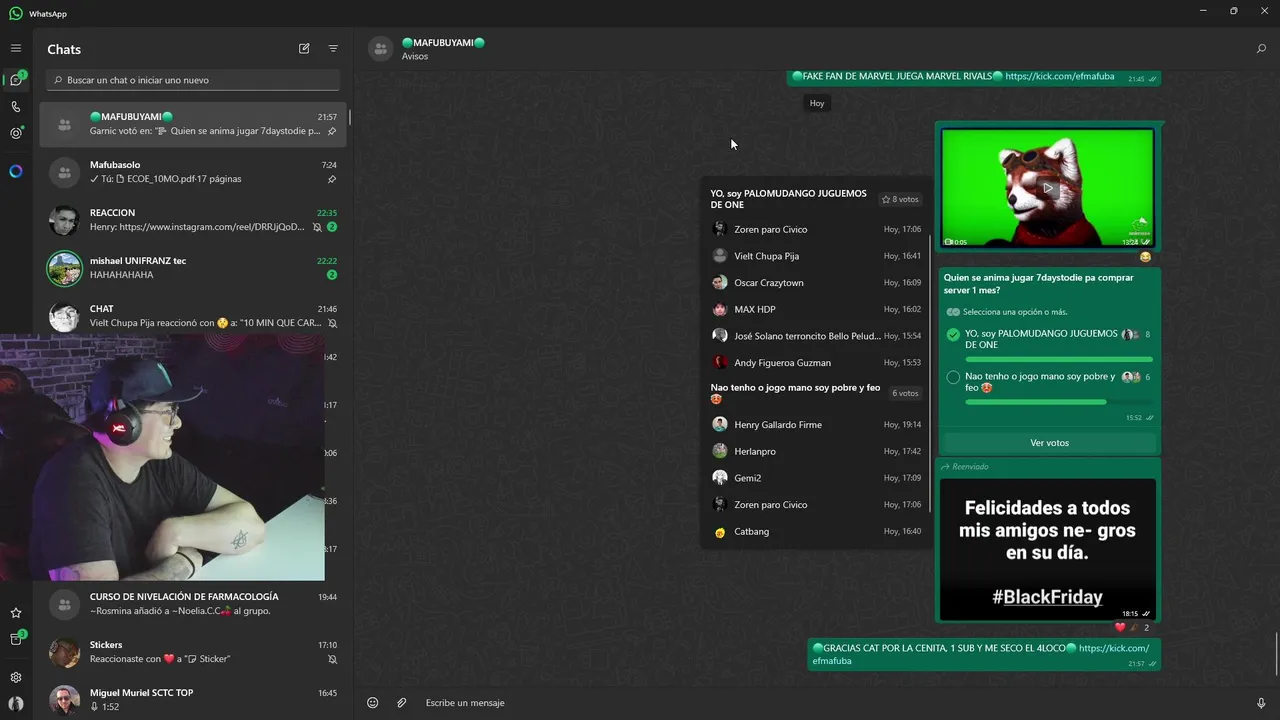
Task: Open the MAFUBUYAMI chat in list
Action: click(x=193, y=124)
